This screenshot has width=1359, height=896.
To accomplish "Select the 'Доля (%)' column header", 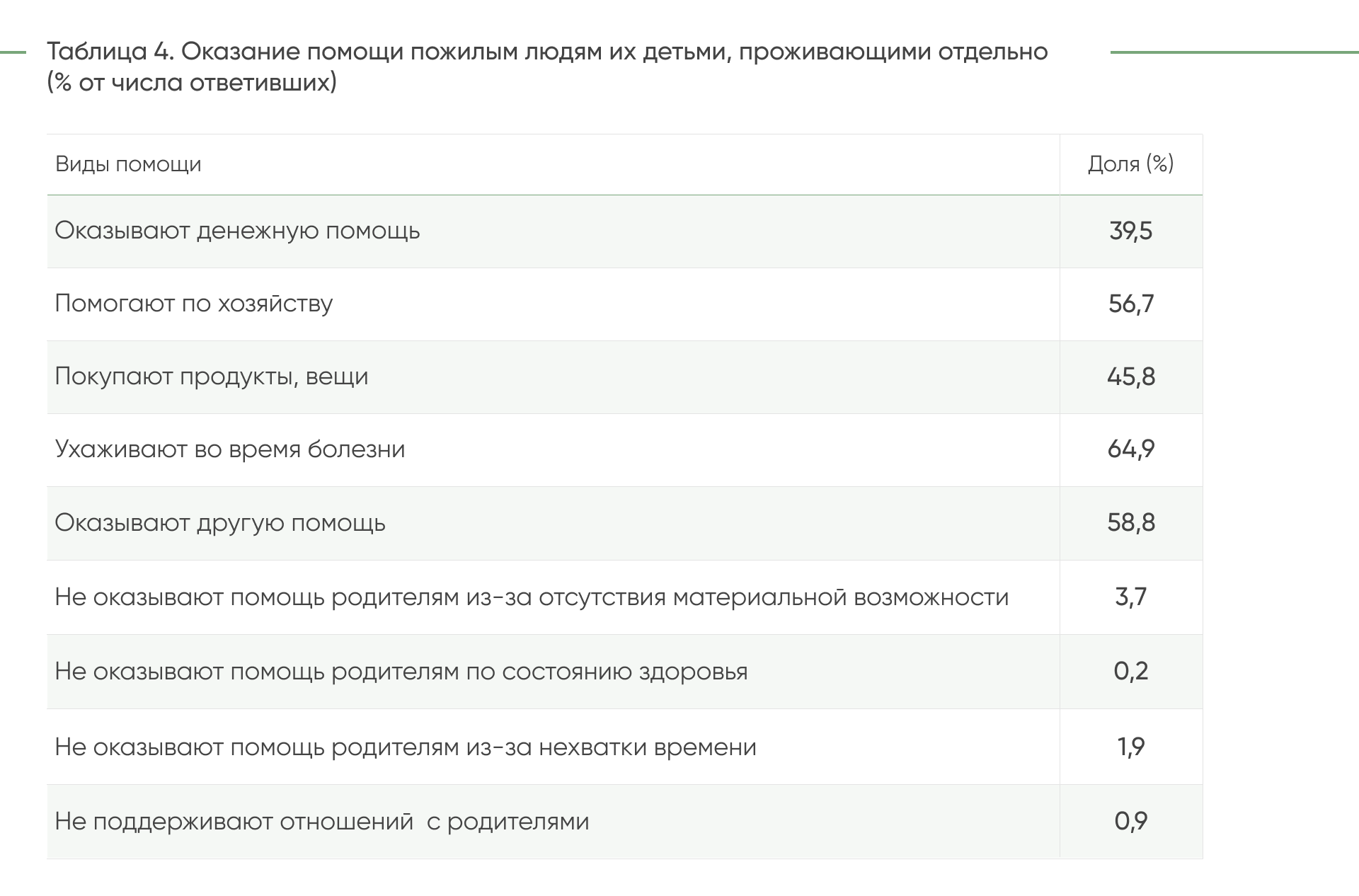I will click(1130, 164).
